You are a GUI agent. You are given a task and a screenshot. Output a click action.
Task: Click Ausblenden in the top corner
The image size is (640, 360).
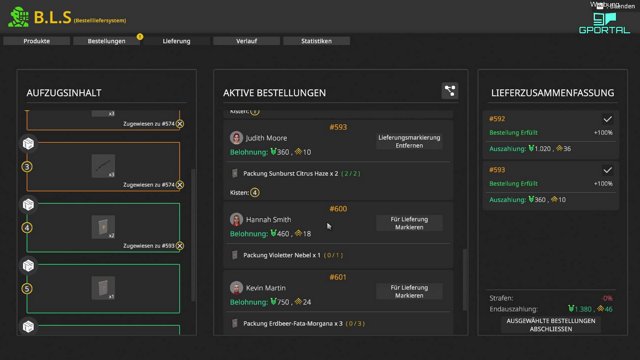620,6
